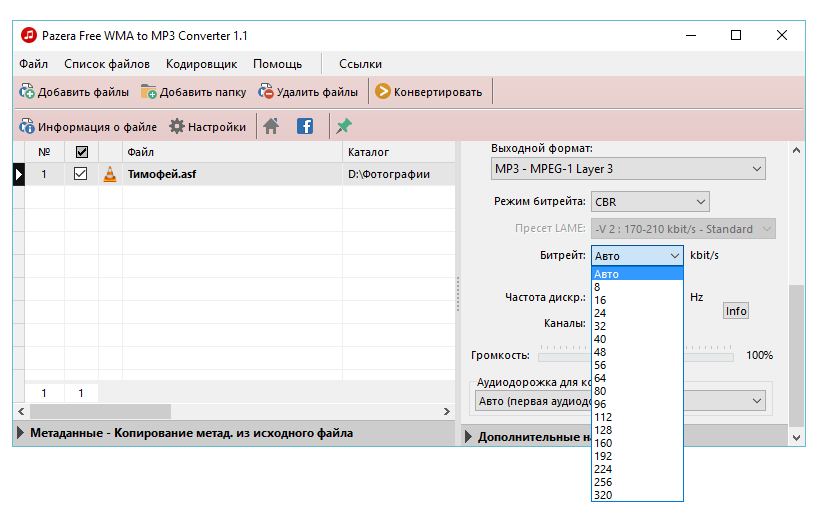
Task: Open the Файл menu
Action: [33, 64]
